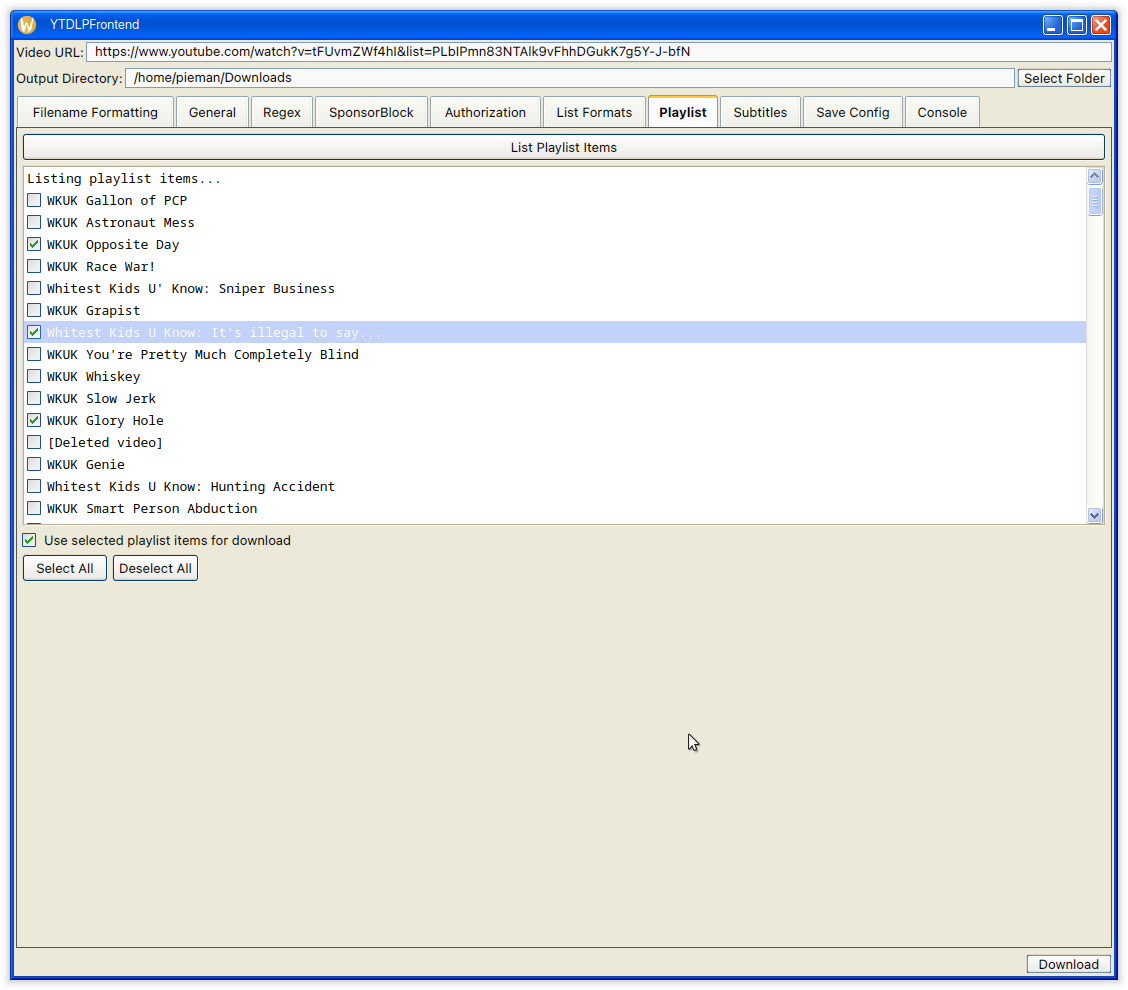The height and width of the screenshot is (990, 1128).
Task: Check the WKUK Gallon of PCP checkbox
Action: (34, 200)
